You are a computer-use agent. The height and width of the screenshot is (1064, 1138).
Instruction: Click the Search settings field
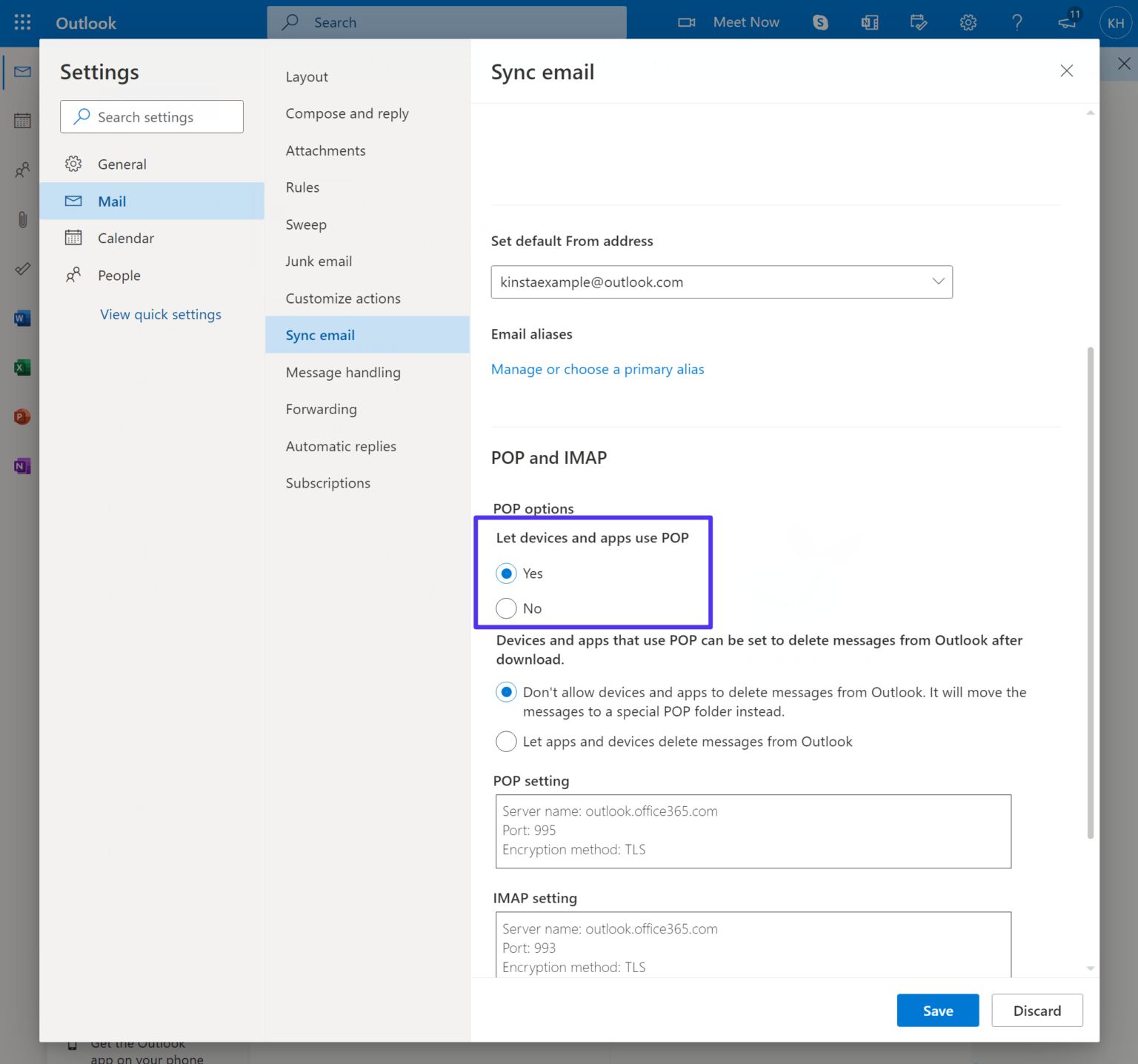point(151,116)
